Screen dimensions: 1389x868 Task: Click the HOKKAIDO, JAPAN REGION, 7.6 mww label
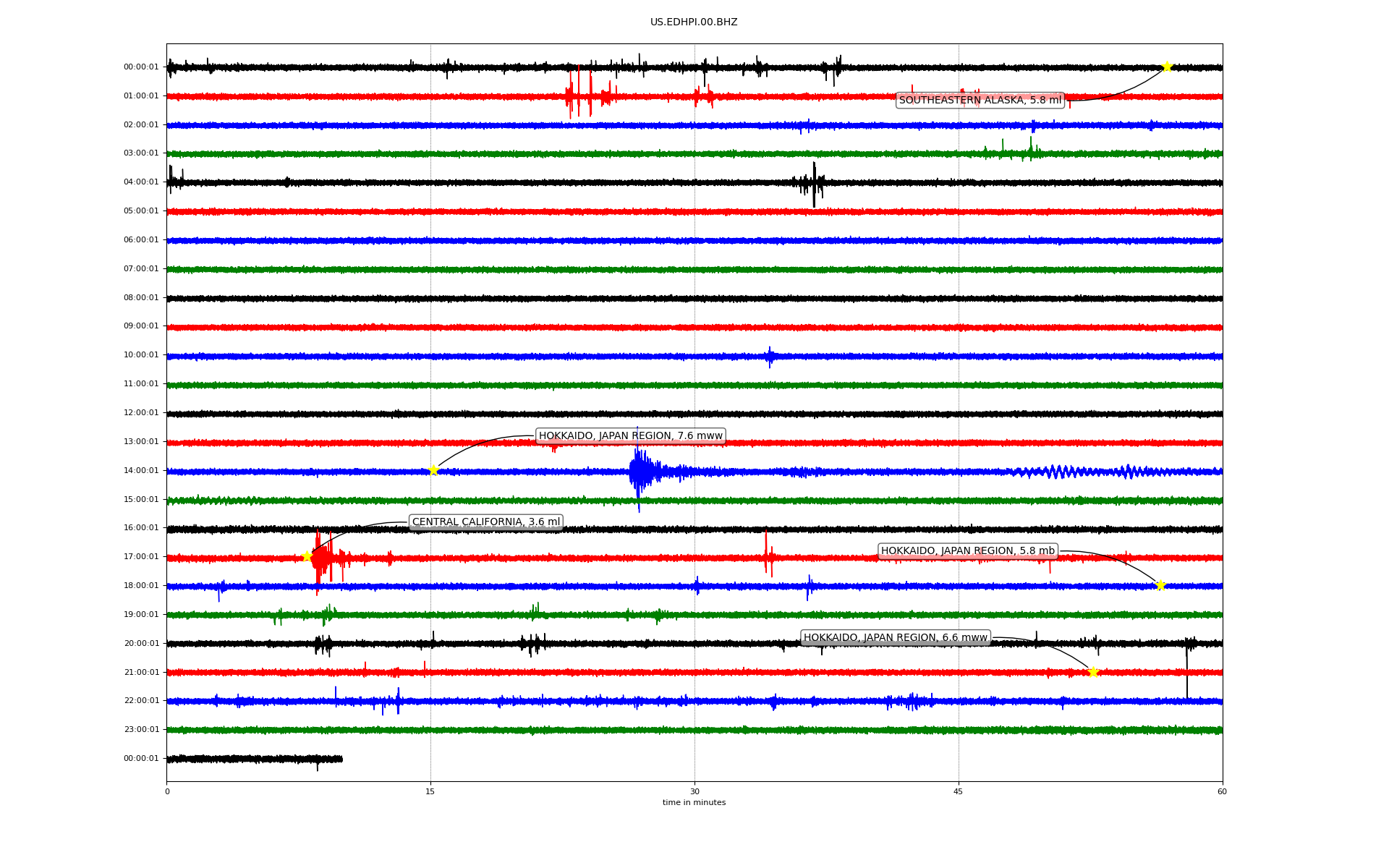click(630, 435)
